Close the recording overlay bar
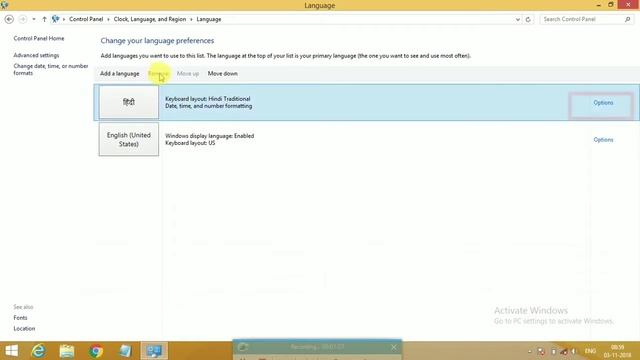The image size is (640, 360). 393,347
